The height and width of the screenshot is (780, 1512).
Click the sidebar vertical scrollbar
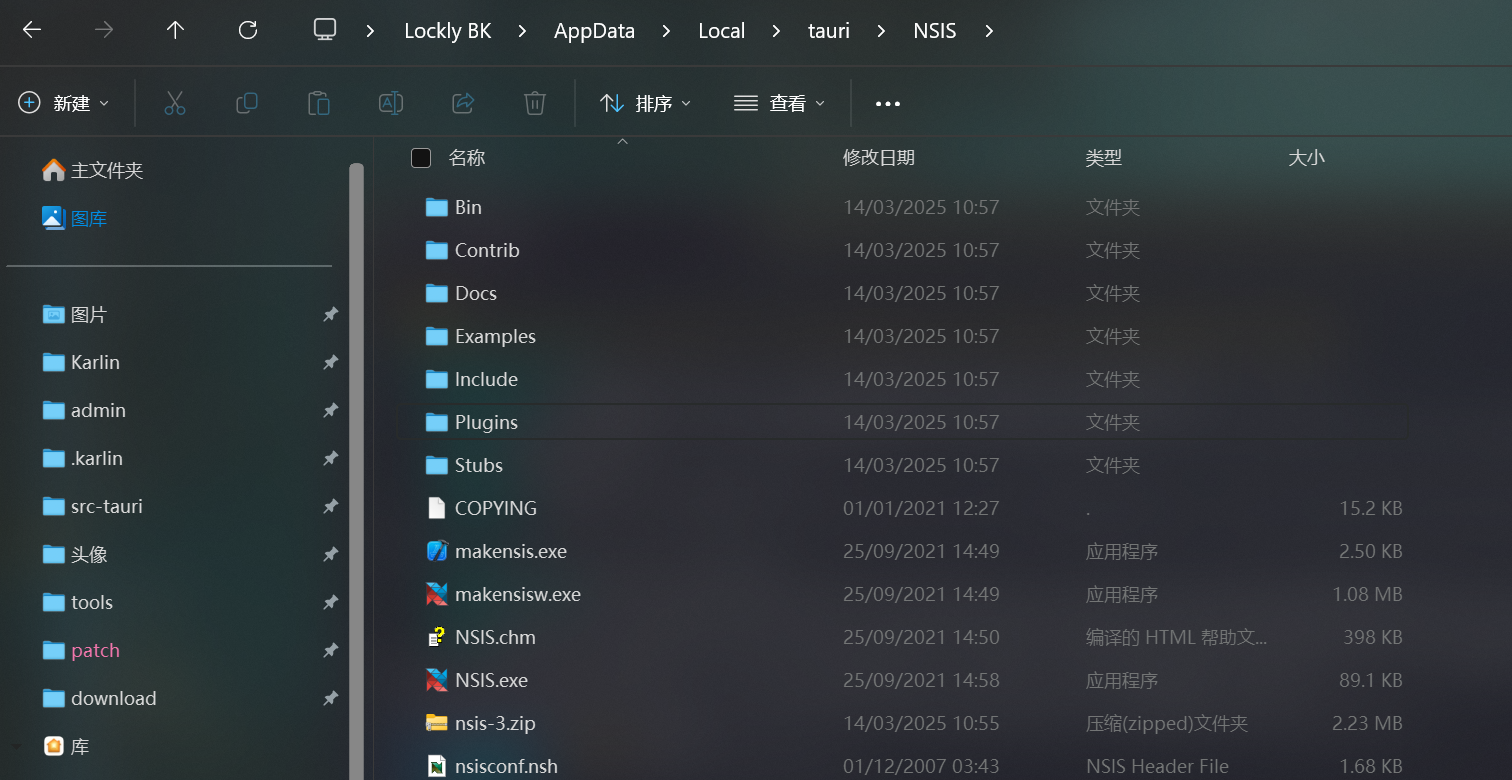[356, 470]
